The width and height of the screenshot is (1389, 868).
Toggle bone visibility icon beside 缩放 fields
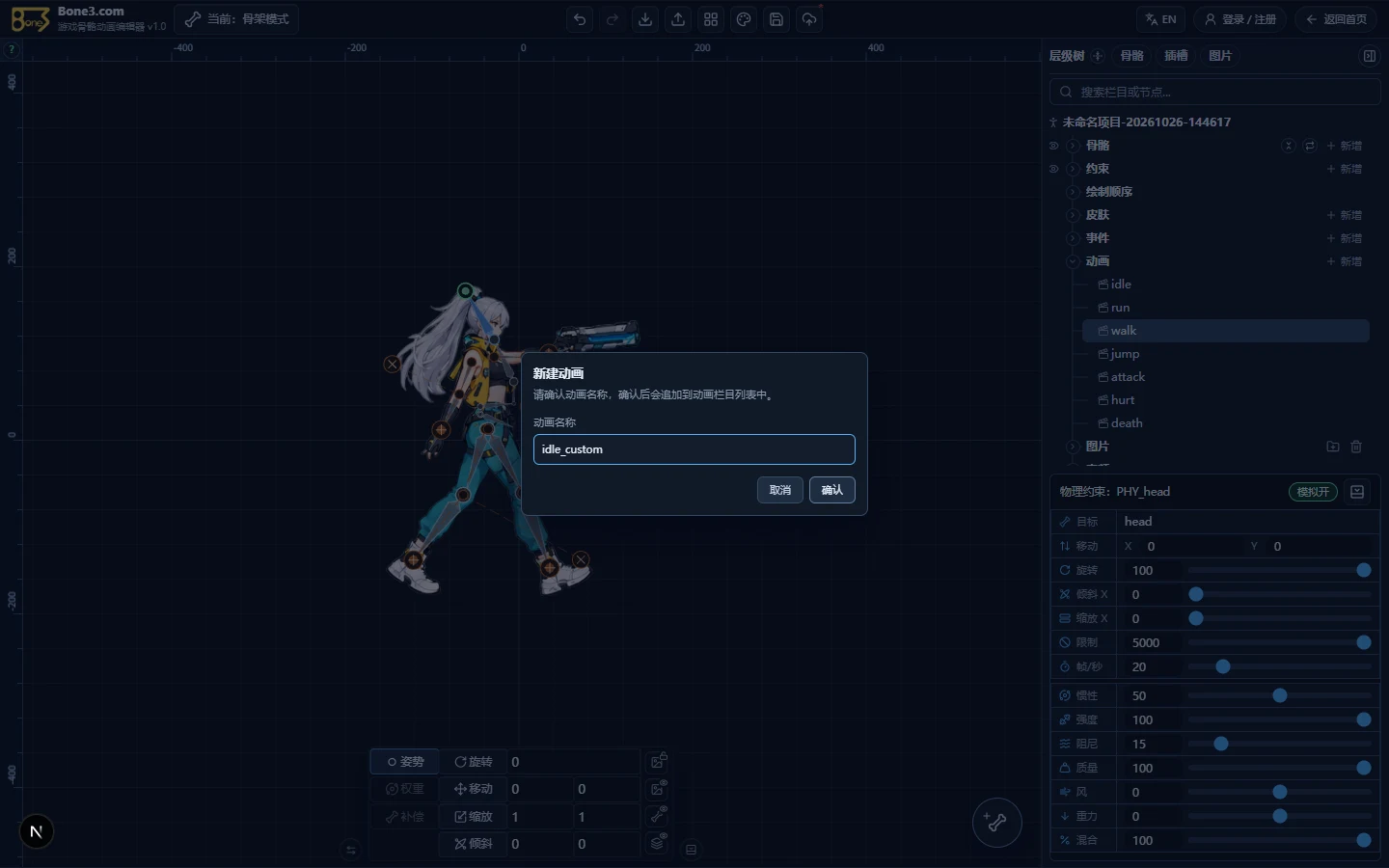[x=658, y=816]
